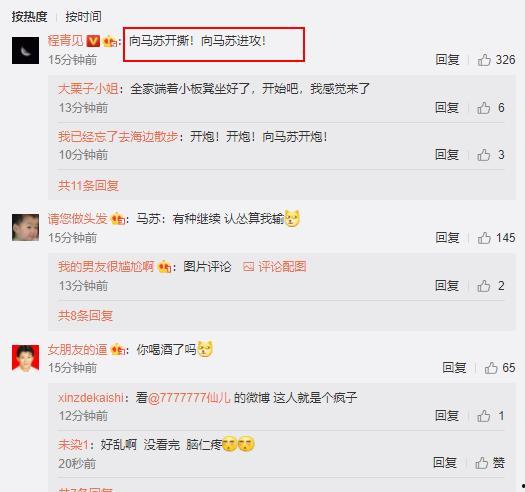Viewport: 525px width, 492px height.
Task: Reply to 程青见's comment
Action: (447, 60)
